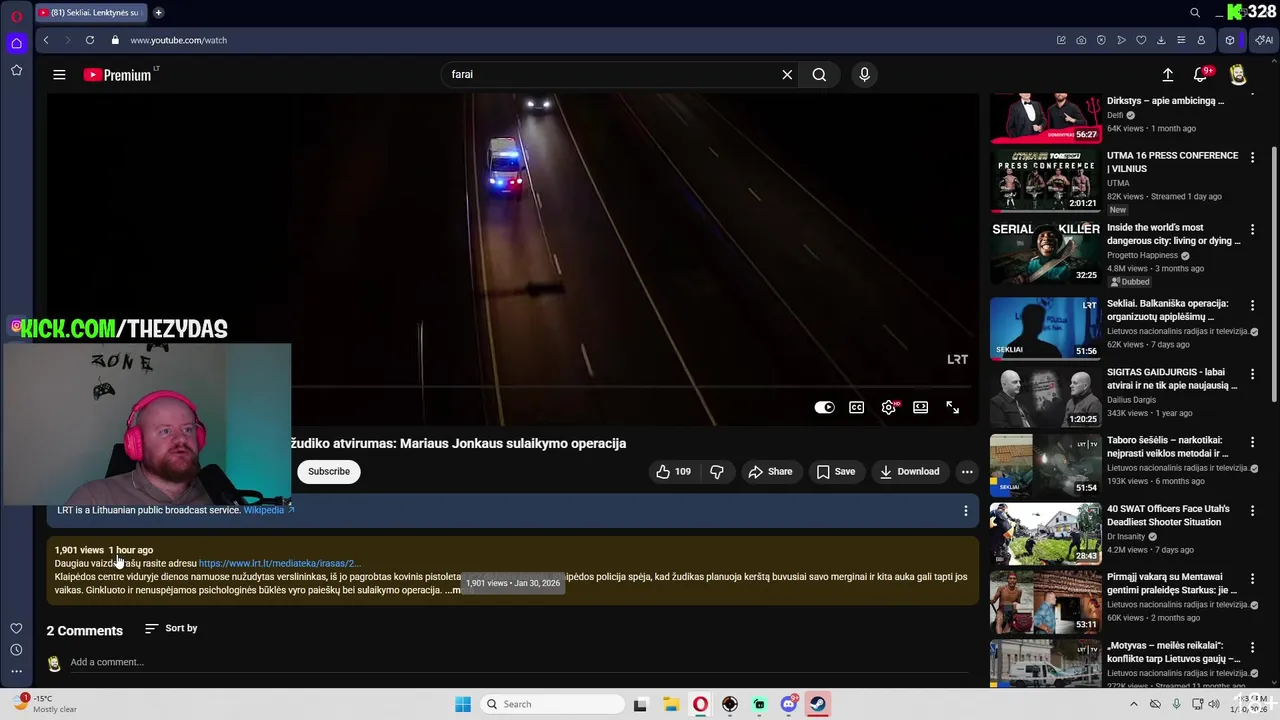Open the SERIAL KILLER dangerous city thumbnail
This screenshot has height=720, width=1280.
1045,252
